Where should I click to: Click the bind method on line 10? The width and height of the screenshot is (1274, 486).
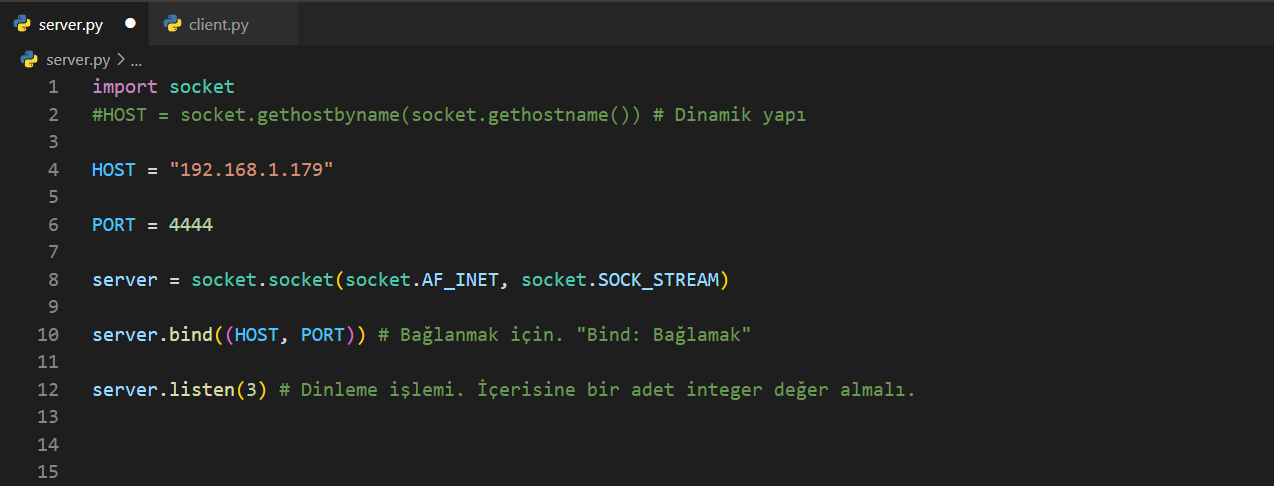(190, 335)
